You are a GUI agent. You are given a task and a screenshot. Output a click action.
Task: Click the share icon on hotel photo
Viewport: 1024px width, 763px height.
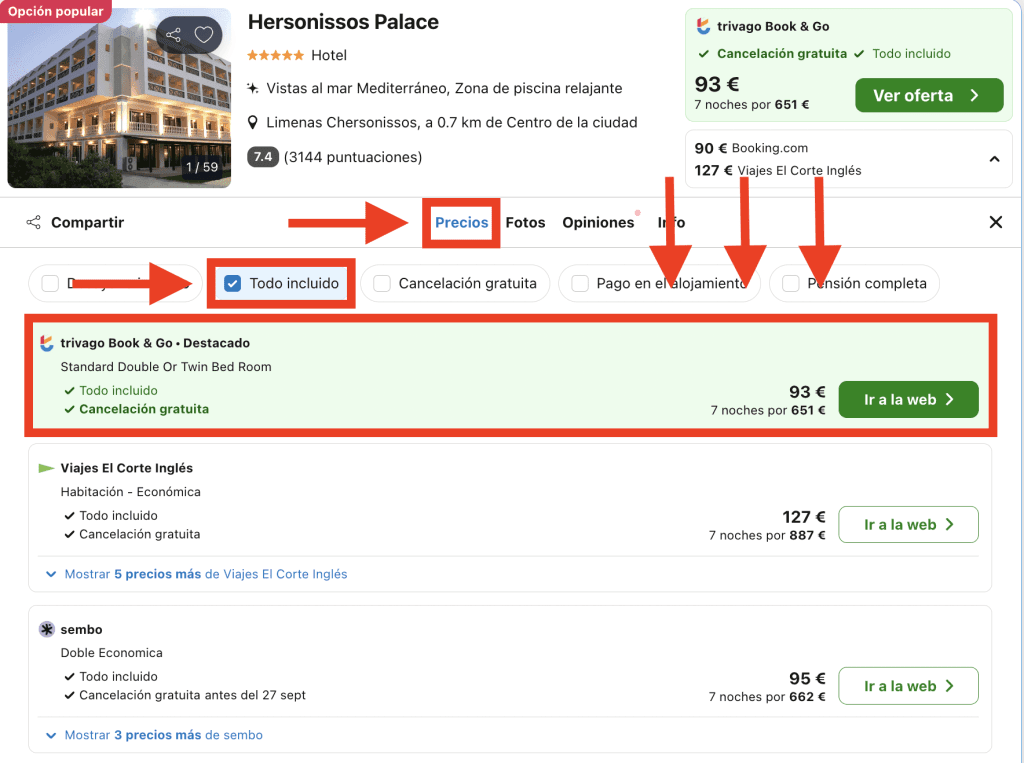click(x=174, y=35)
